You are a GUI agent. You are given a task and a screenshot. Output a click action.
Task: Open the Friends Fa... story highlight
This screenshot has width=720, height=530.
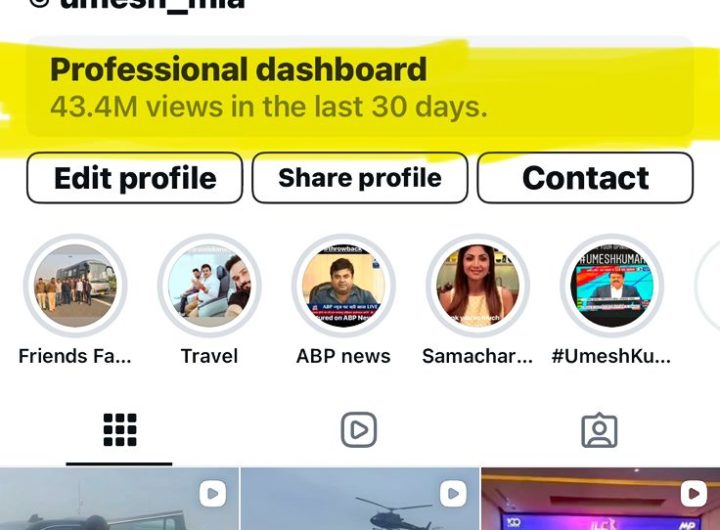(75, 286)
